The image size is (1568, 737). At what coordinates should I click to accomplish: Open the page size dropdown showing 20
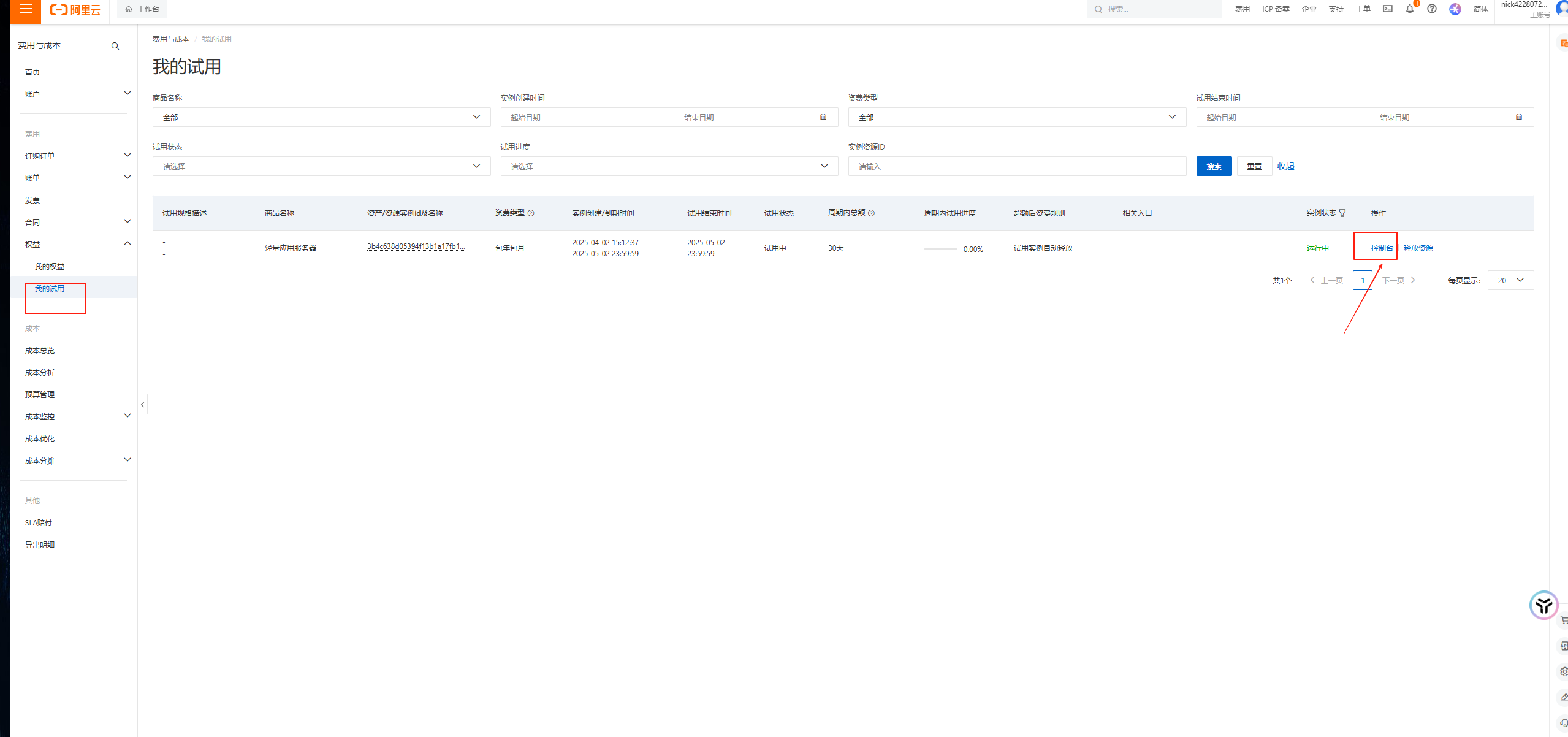pos(1510,280)
